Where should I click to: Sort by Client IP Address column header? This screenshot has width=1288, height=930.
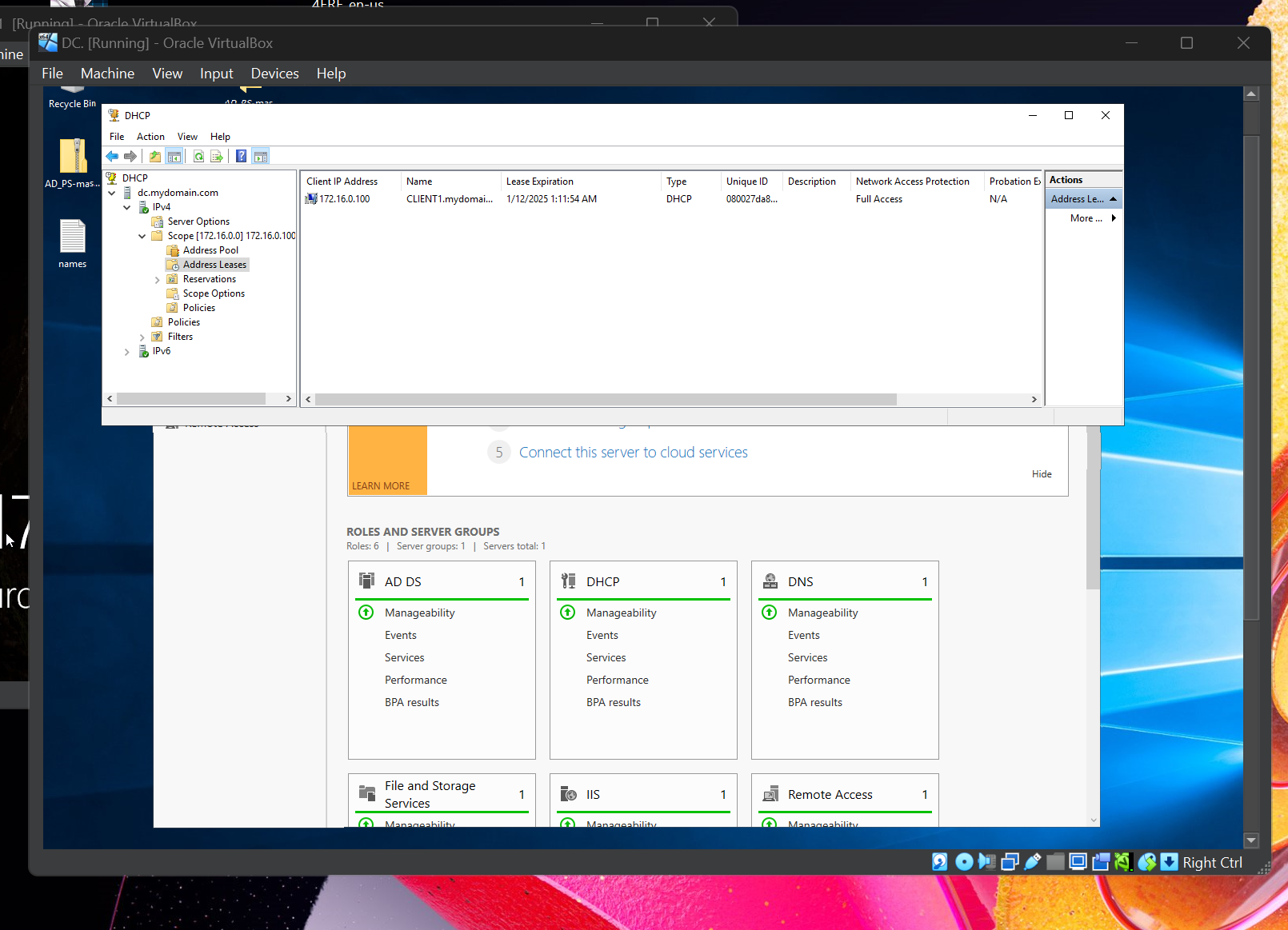click(351, 182)
